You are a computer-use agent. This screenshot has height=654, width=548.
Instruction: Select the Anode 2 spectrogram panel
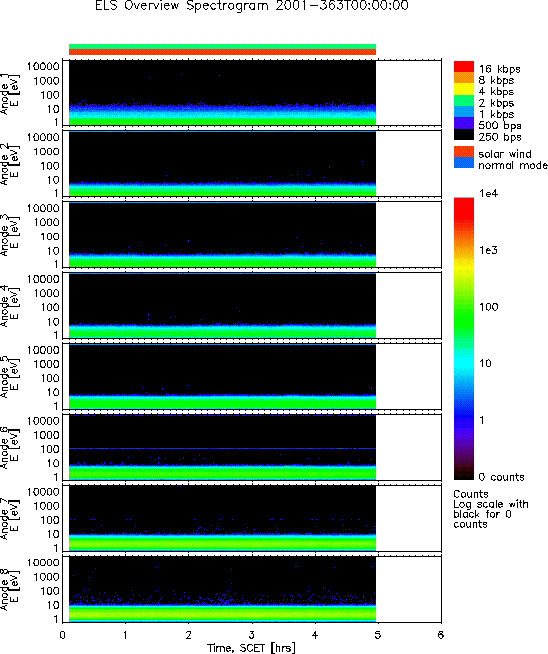click(252, 164)
